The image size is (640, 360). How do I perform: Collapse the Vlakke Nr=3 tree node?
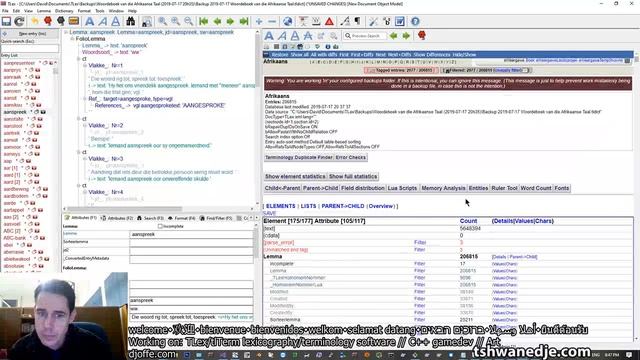pos(85,159)
